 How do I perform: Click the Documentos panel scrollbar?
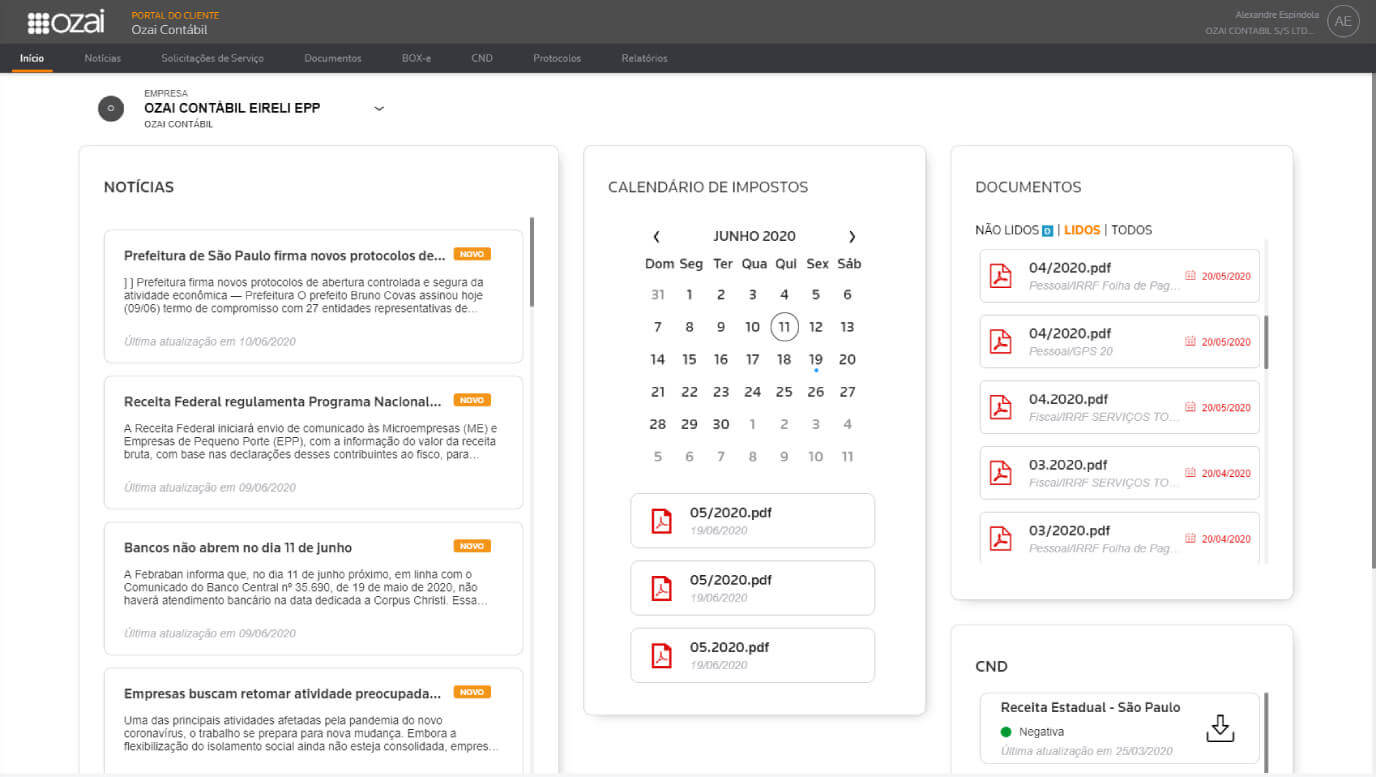pos(1267,342)
